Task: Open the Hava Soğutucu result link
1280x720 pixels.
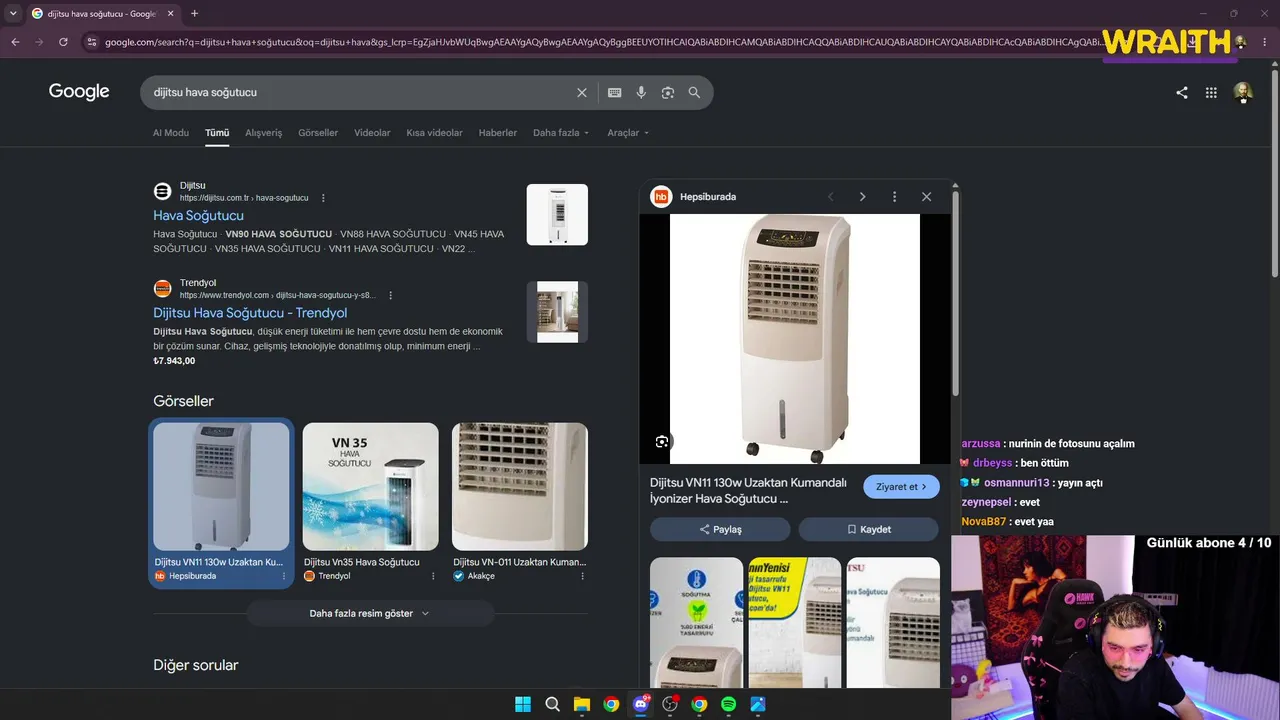Action: (x=198, y=215)
